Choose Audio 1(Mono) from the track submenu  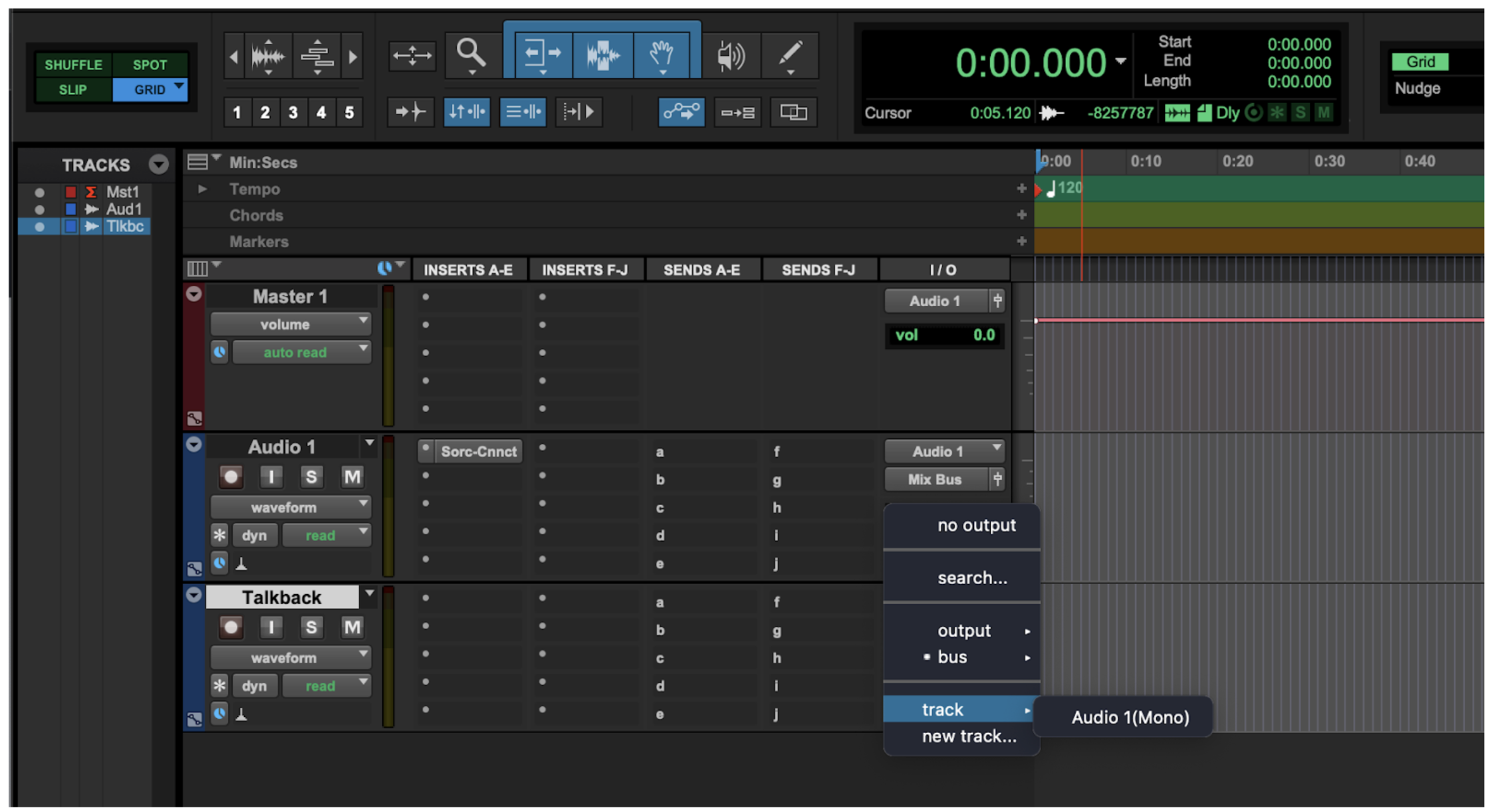[1130, 717]
